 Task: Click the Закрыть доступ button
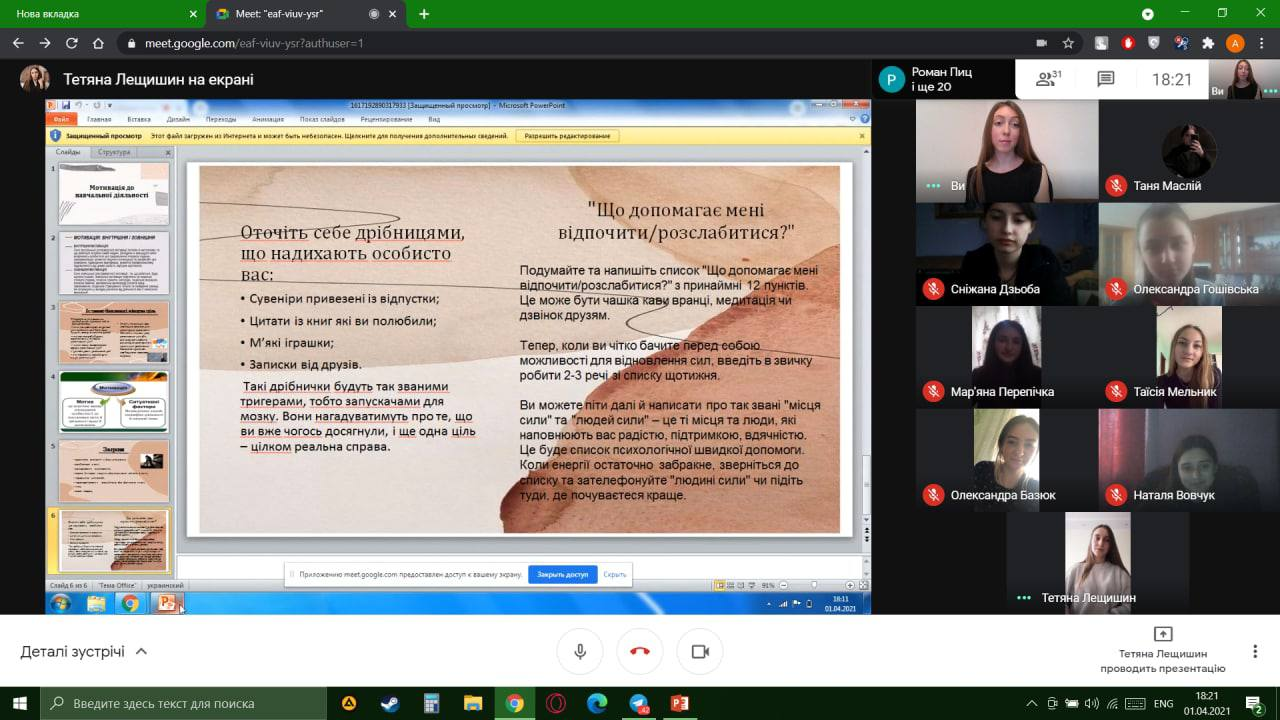pyautogui.click(x=563, y=575)
